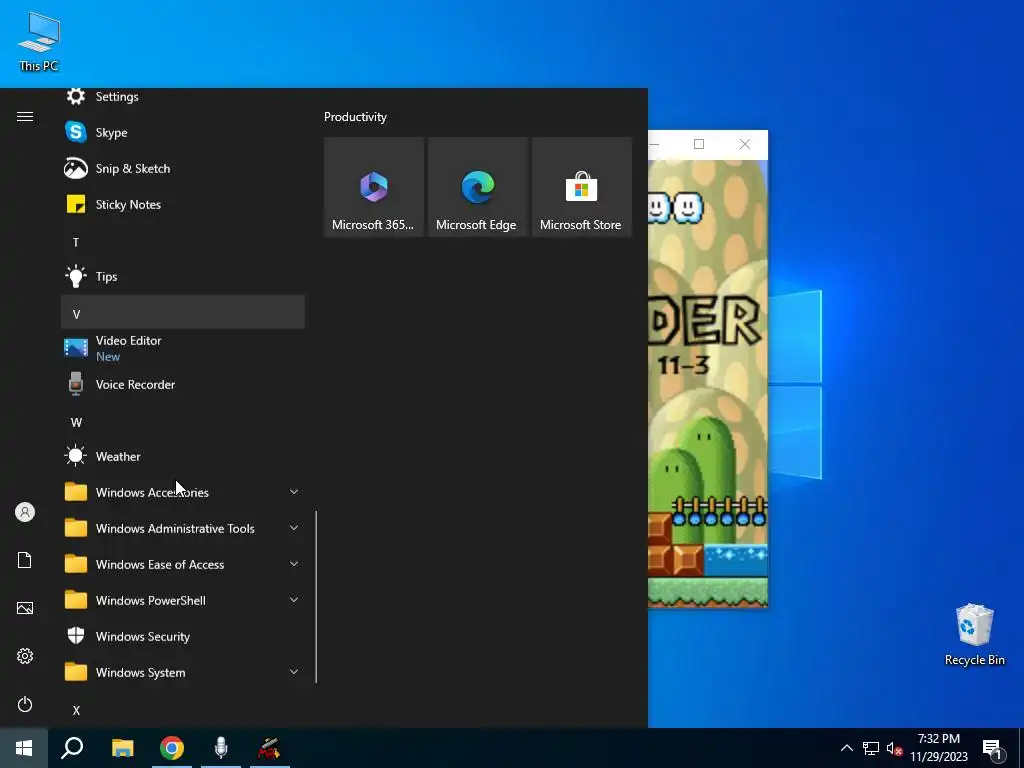The image size is (1024, 768).
Task: Open This PC desktop icon
Action: [x=39, y=42]
